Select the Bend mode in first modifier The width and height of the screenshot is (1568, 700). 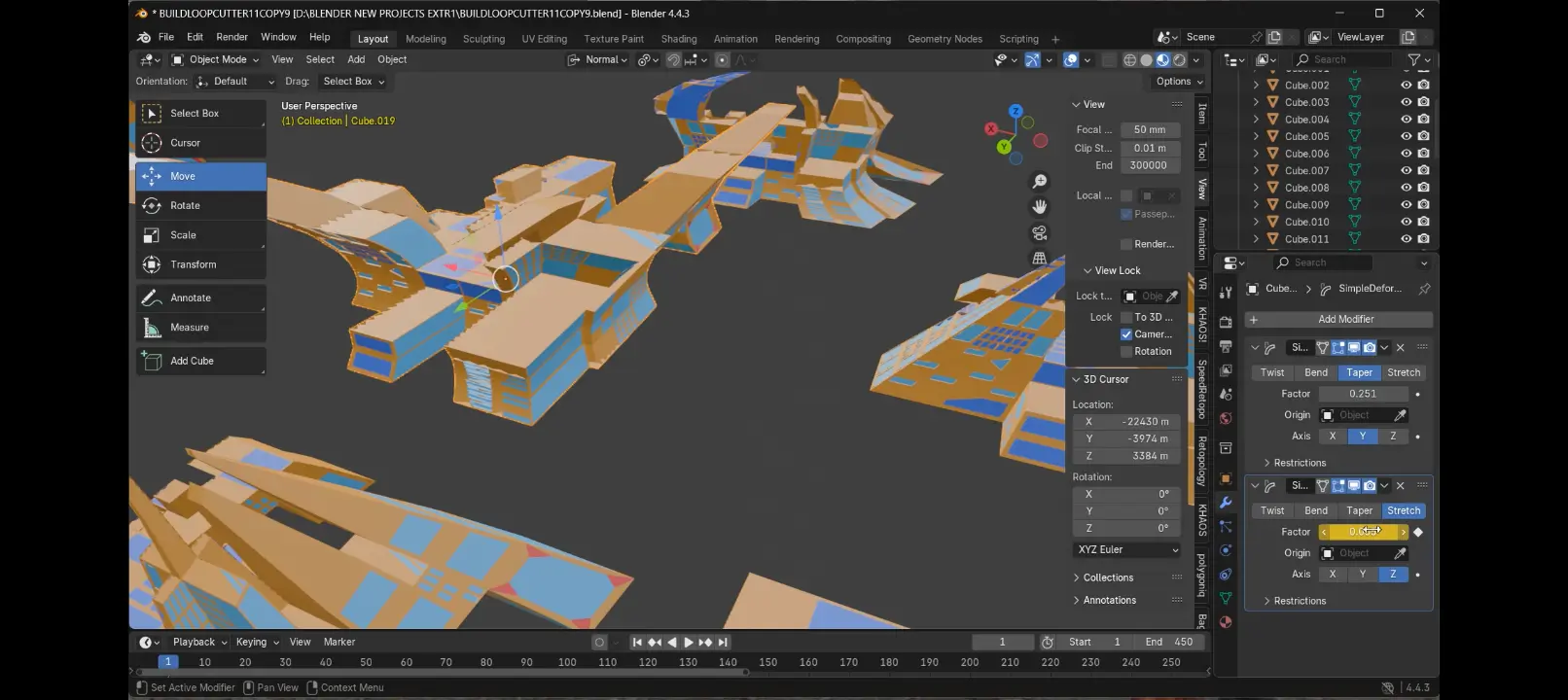[1316, 372]
